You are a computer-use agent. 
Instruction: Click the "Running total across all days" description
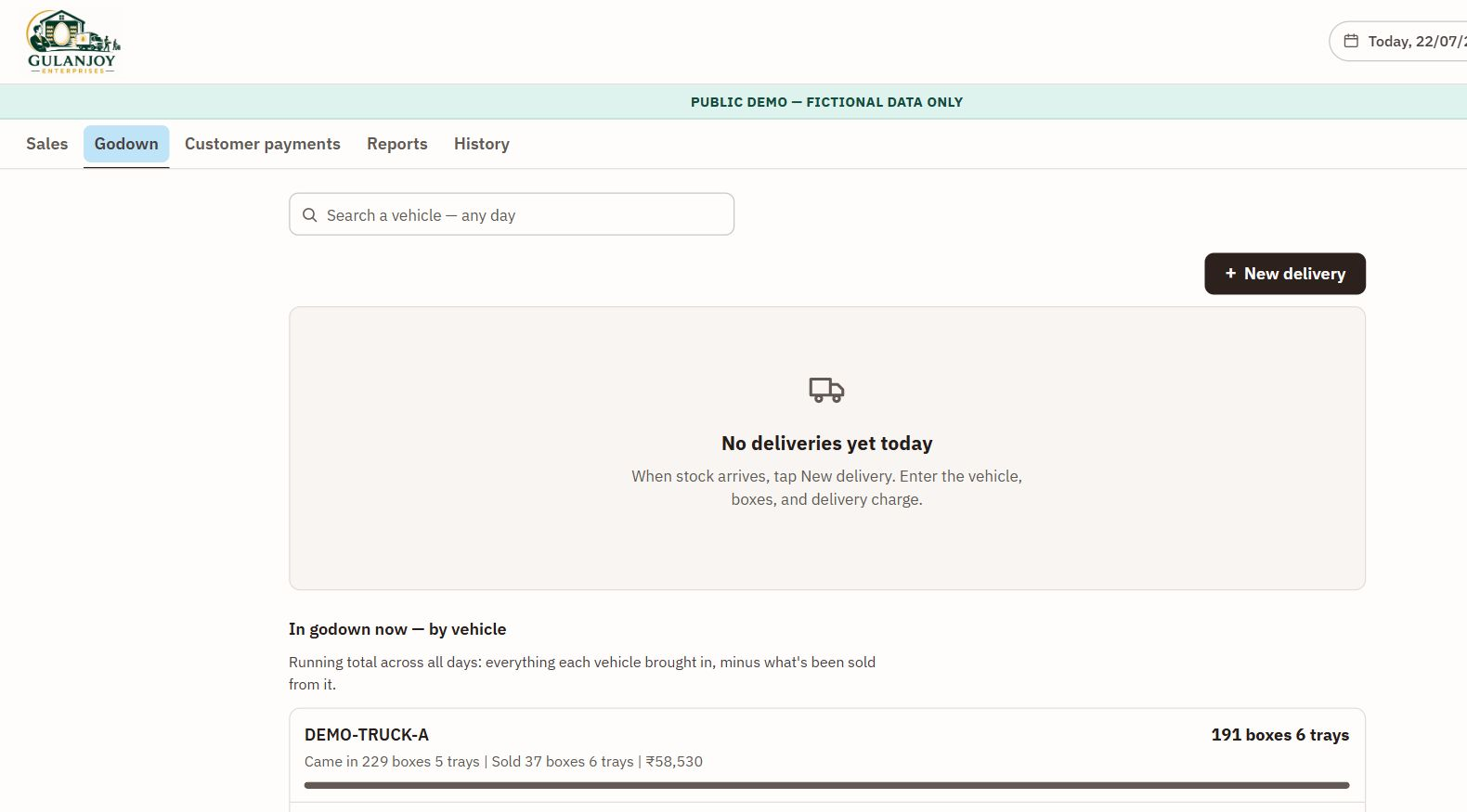pyautogui.click(x=582, y=673)
